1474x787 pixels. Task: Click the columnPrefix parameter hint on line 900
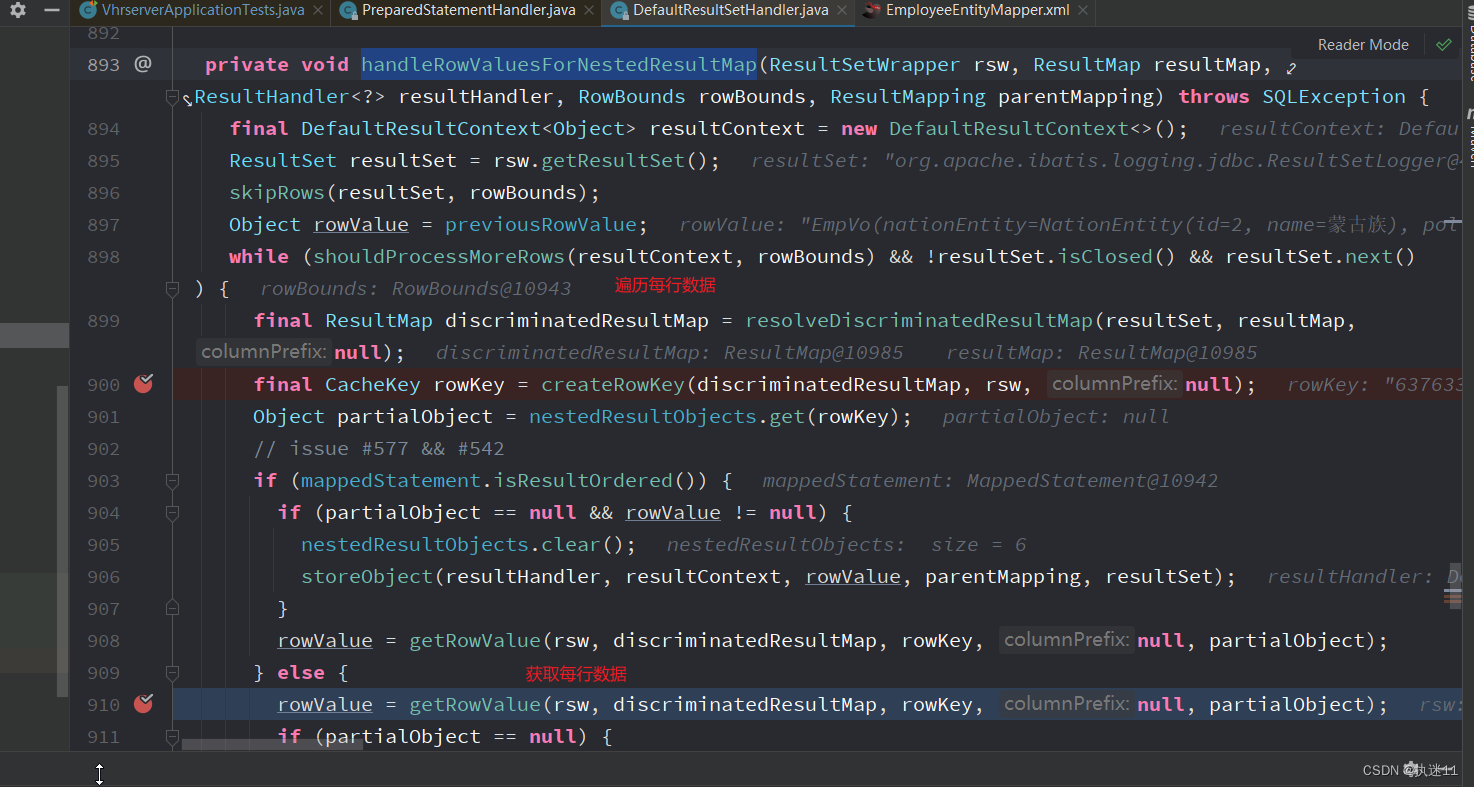1114,384
